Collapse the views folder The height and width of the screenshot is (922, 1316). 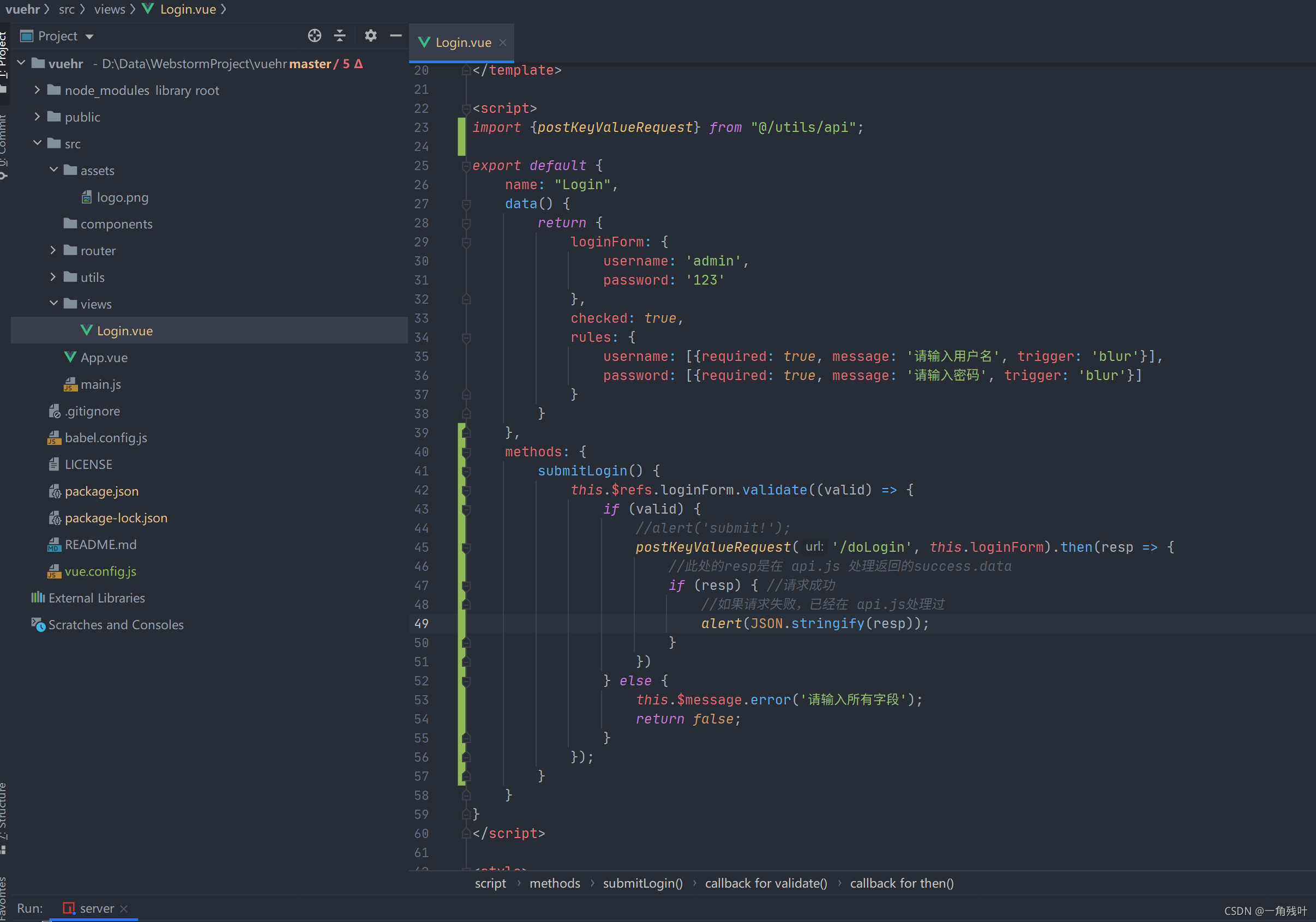click(53, 304)
